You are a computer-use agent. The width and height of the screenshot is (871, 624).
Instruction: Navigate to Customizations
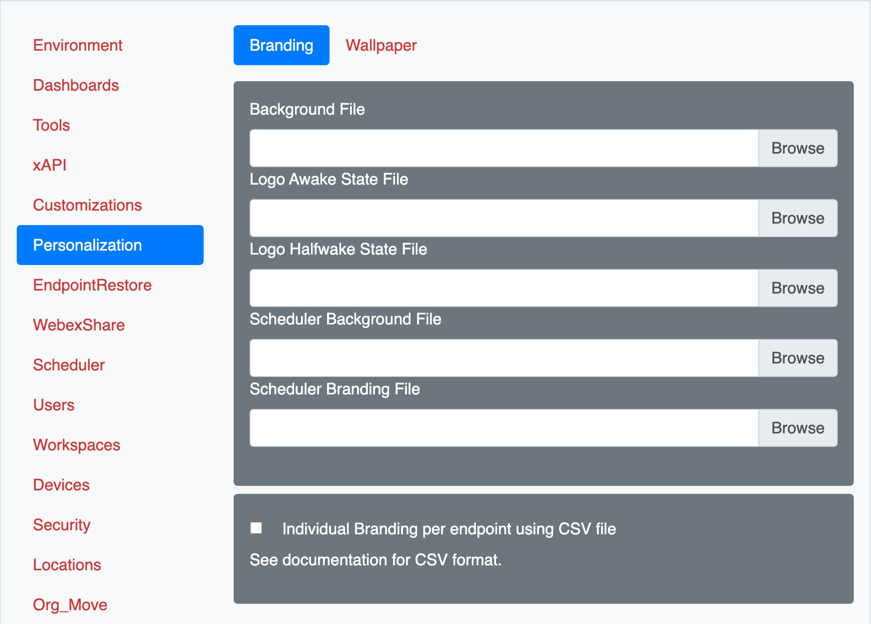point(88,205)
